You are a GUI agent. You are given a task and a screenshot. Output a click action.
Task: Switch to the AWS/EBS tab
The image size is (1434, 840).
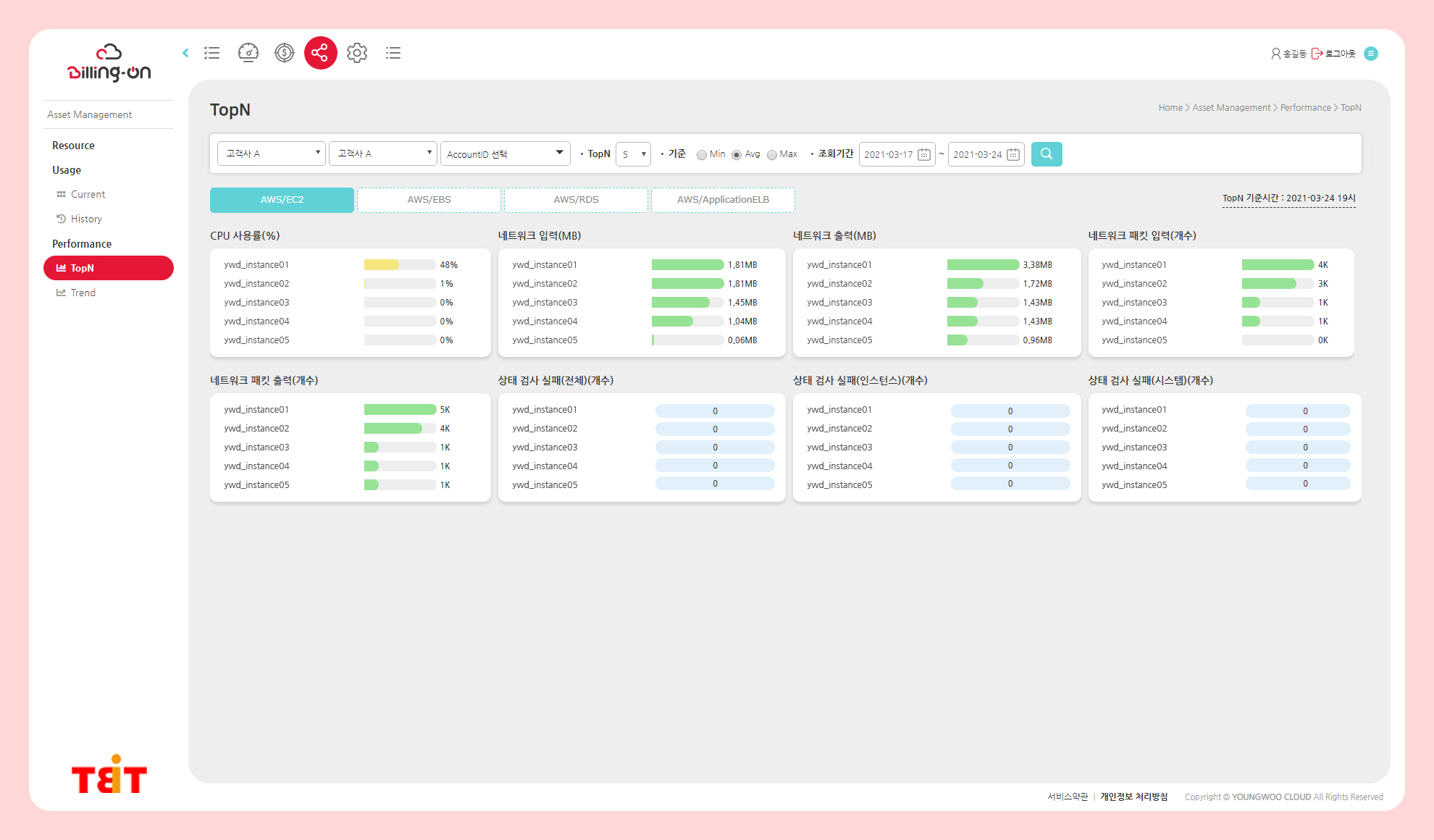pyautogui.click(x=429, y=199)
